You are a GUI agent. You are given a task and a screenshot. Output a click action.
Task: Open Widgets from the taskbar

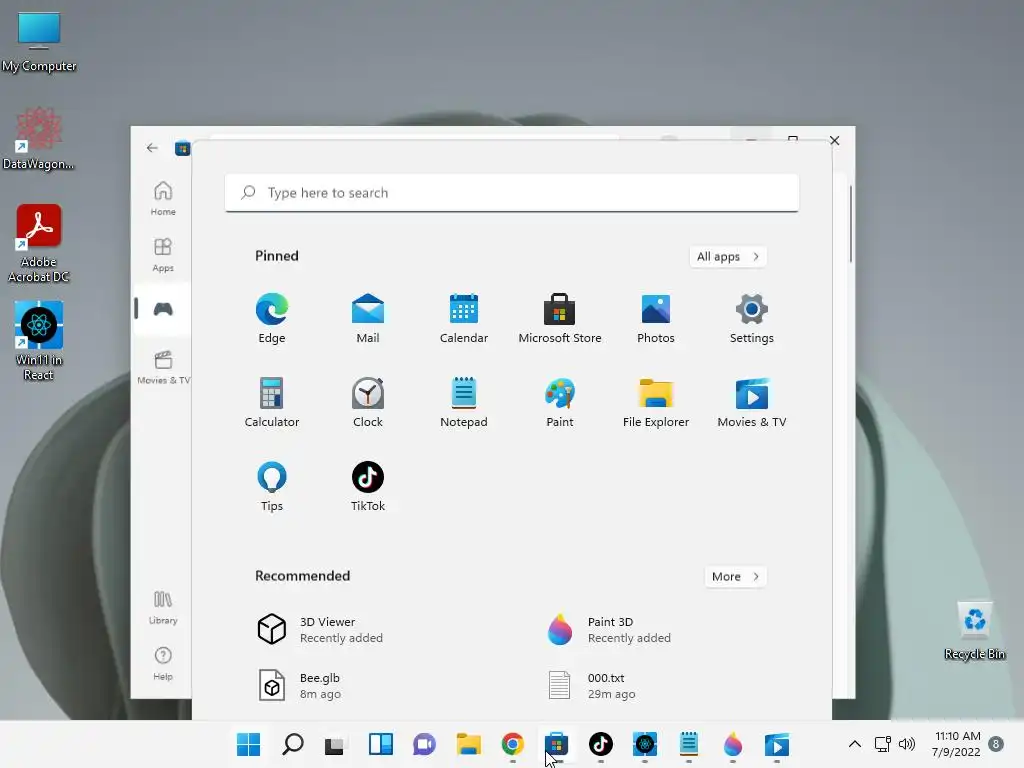(x=380, y=744)
